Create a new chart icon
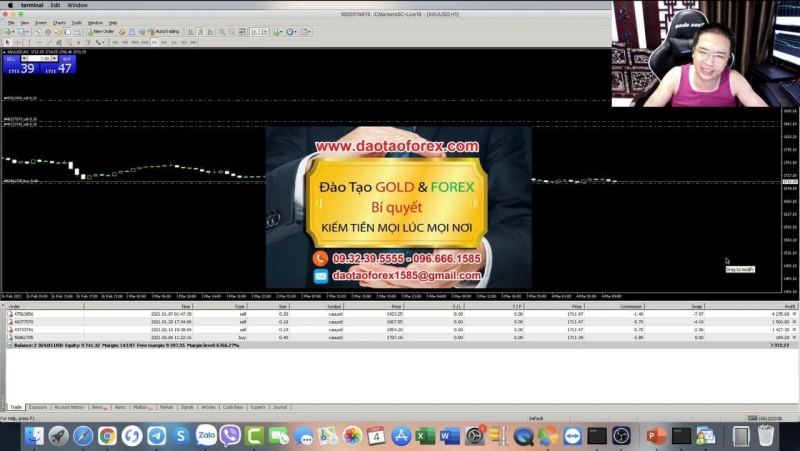 click(x=8, y=32)
